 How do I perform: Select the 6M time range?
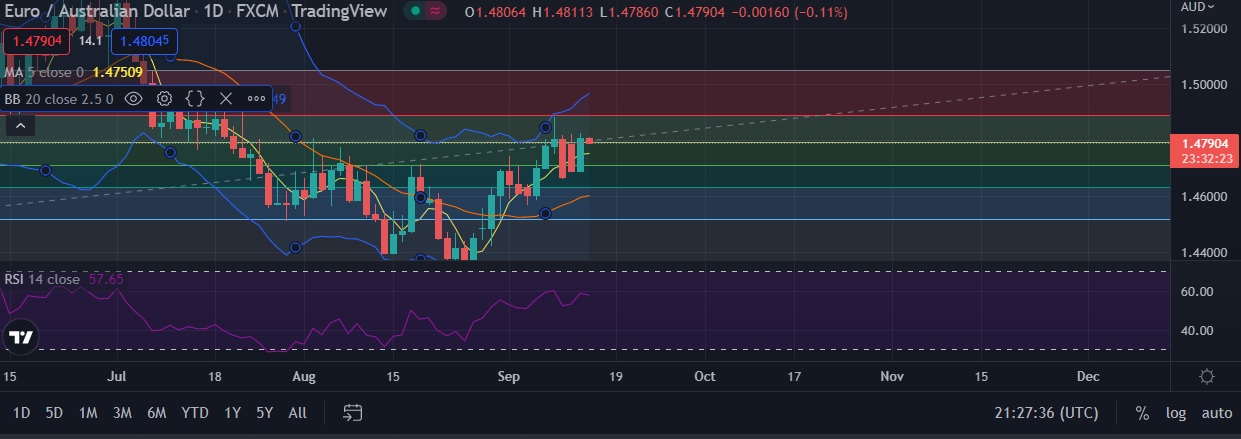click(x=157, y=412)
